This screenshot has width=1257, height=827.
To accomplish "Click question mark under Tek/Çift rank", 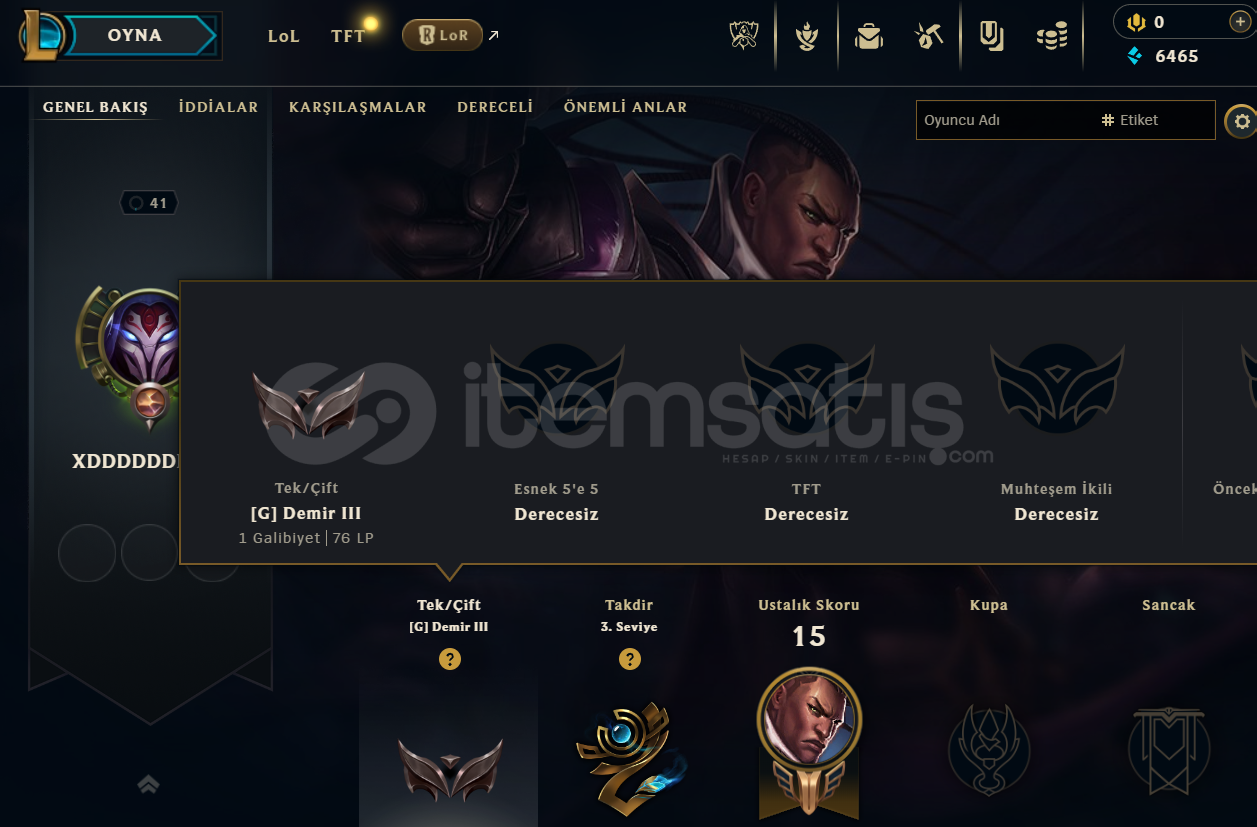I will [x=450, y=659].
